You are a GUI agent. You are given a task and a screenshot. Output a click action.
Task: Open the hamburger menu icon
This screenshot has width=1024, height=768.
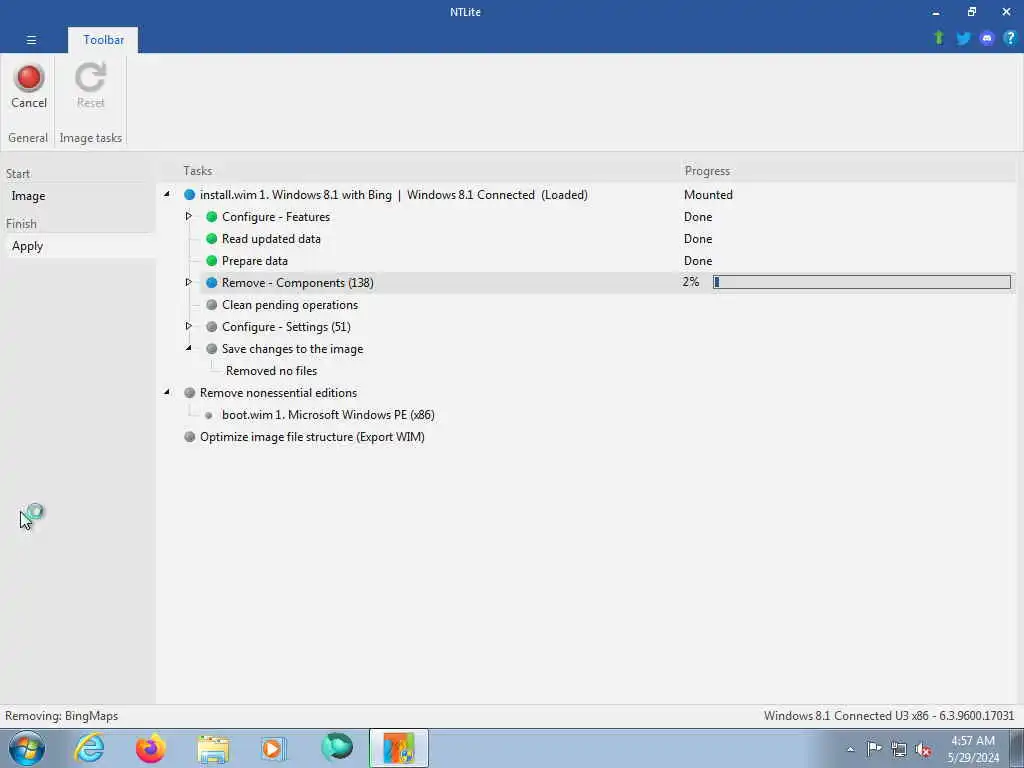point(31,40)
